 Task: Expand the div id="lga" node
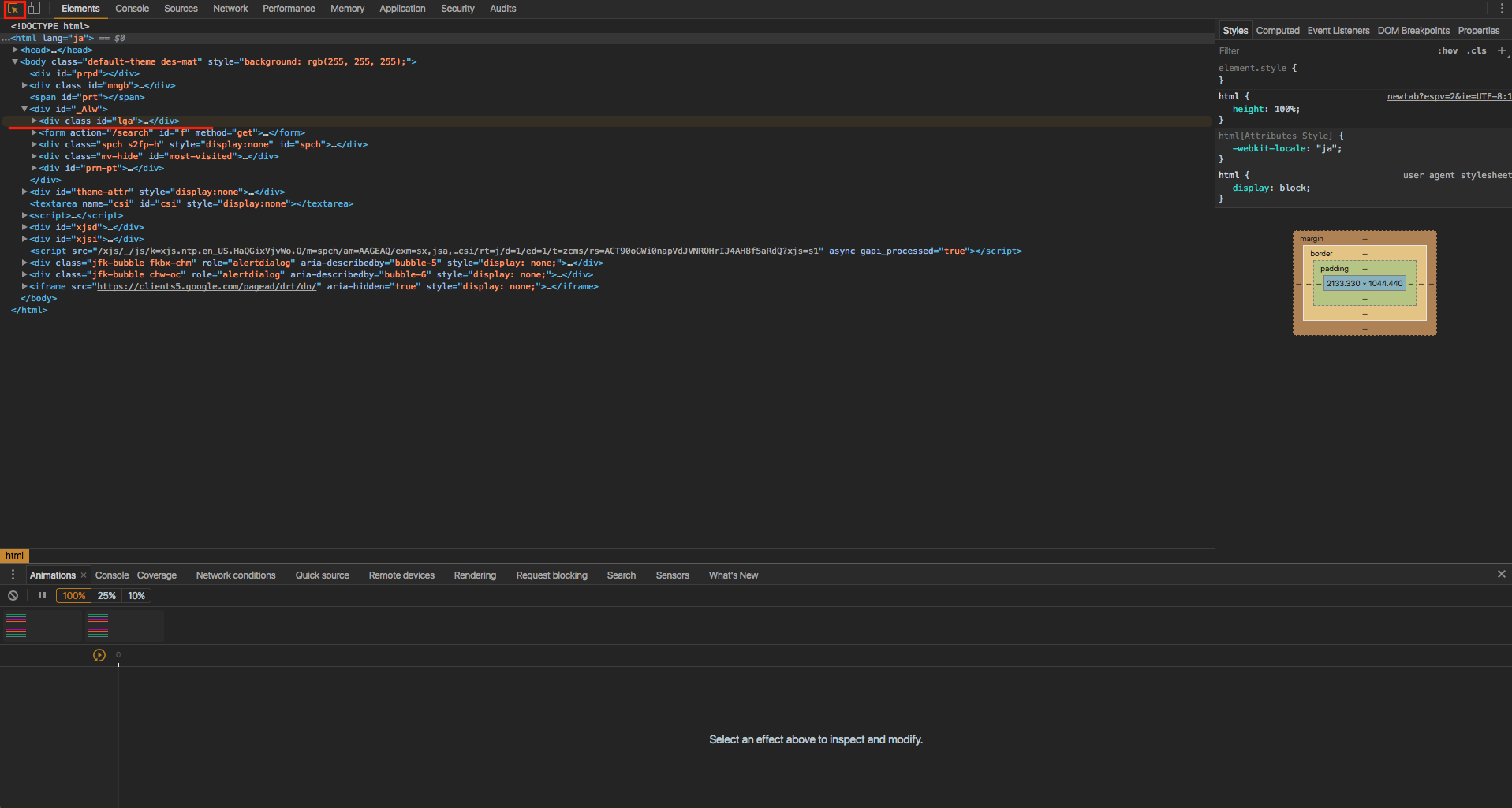(34, 121)
